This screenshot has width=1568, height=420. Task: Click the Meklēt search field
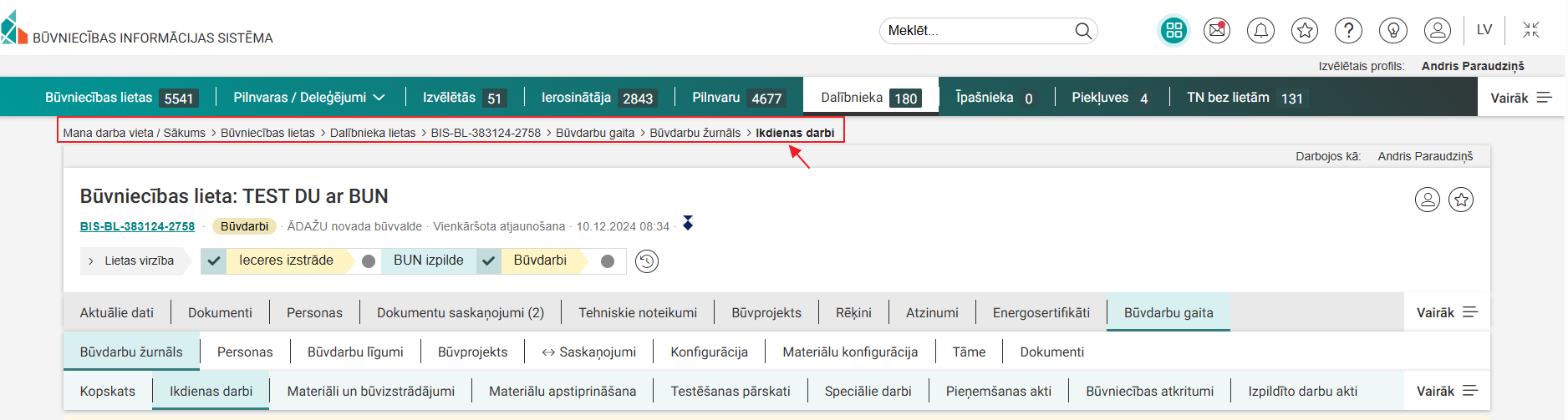(x=978, y=31)
